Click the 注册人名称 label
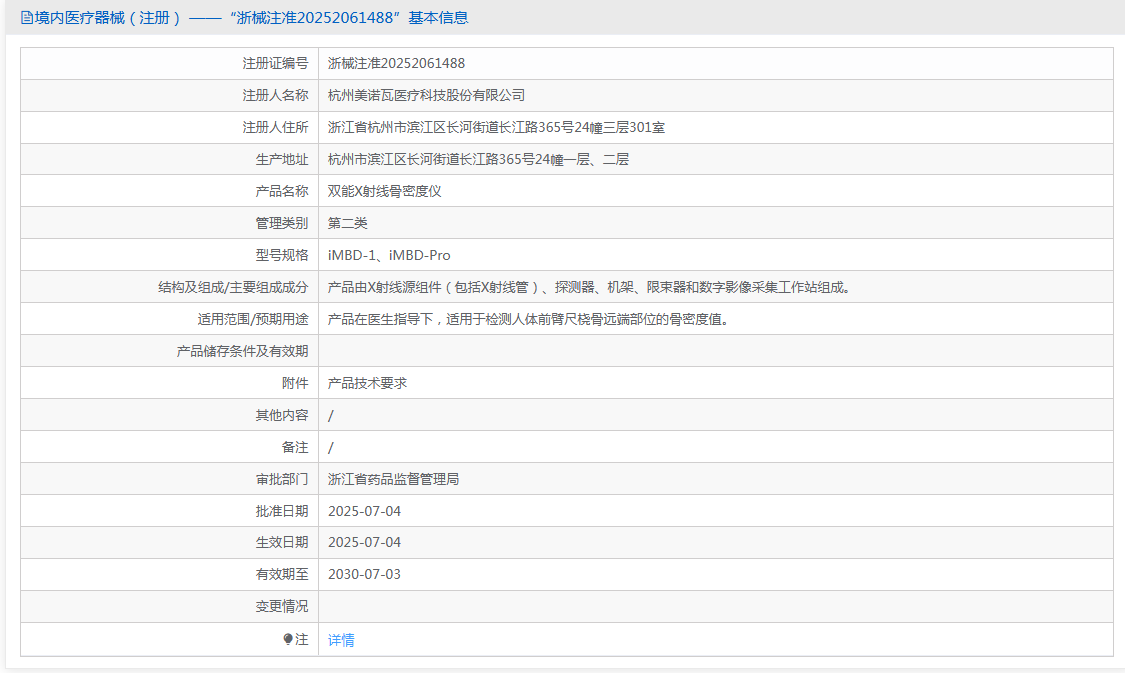The height and width of the screenshot is (673, 1125). click(x=276, y=95)
